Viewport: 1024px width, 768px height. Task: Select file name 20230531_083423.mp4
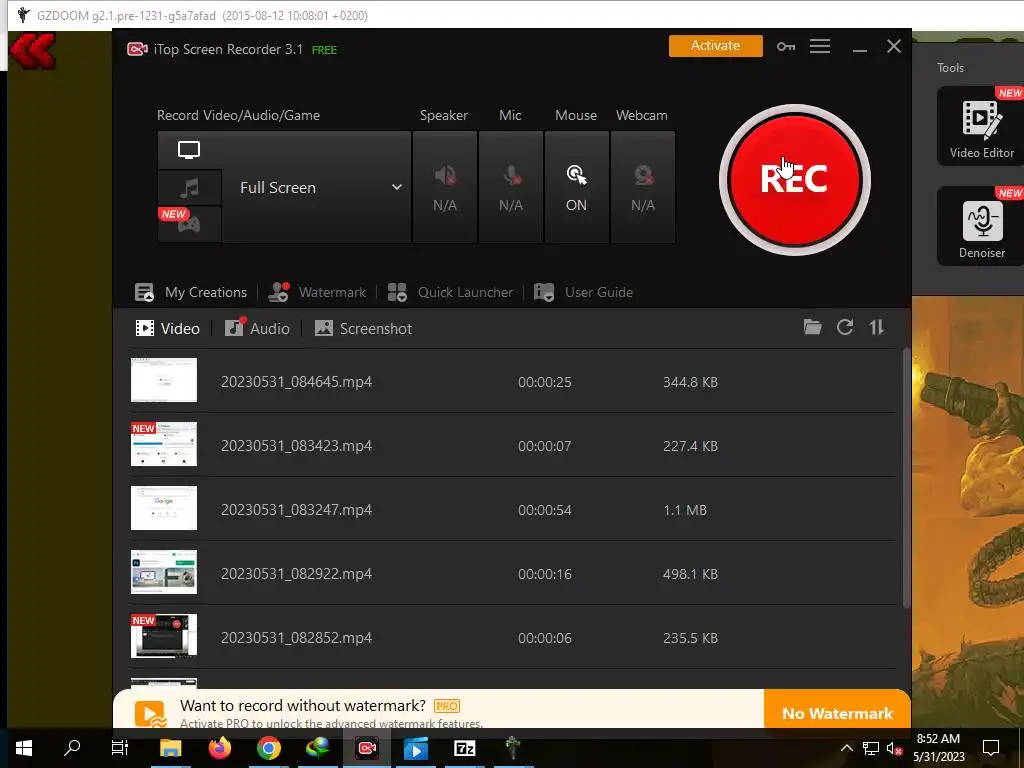tap(296, 445)
